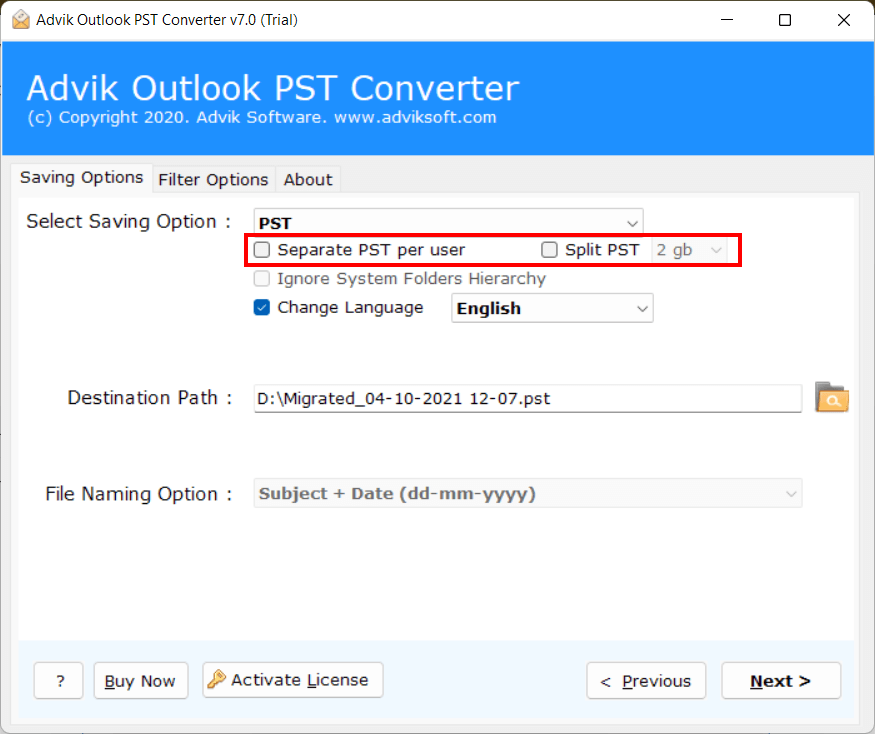Expand the English language dropdown
Viewport: 875px width, 734px height.
point(552,308)
